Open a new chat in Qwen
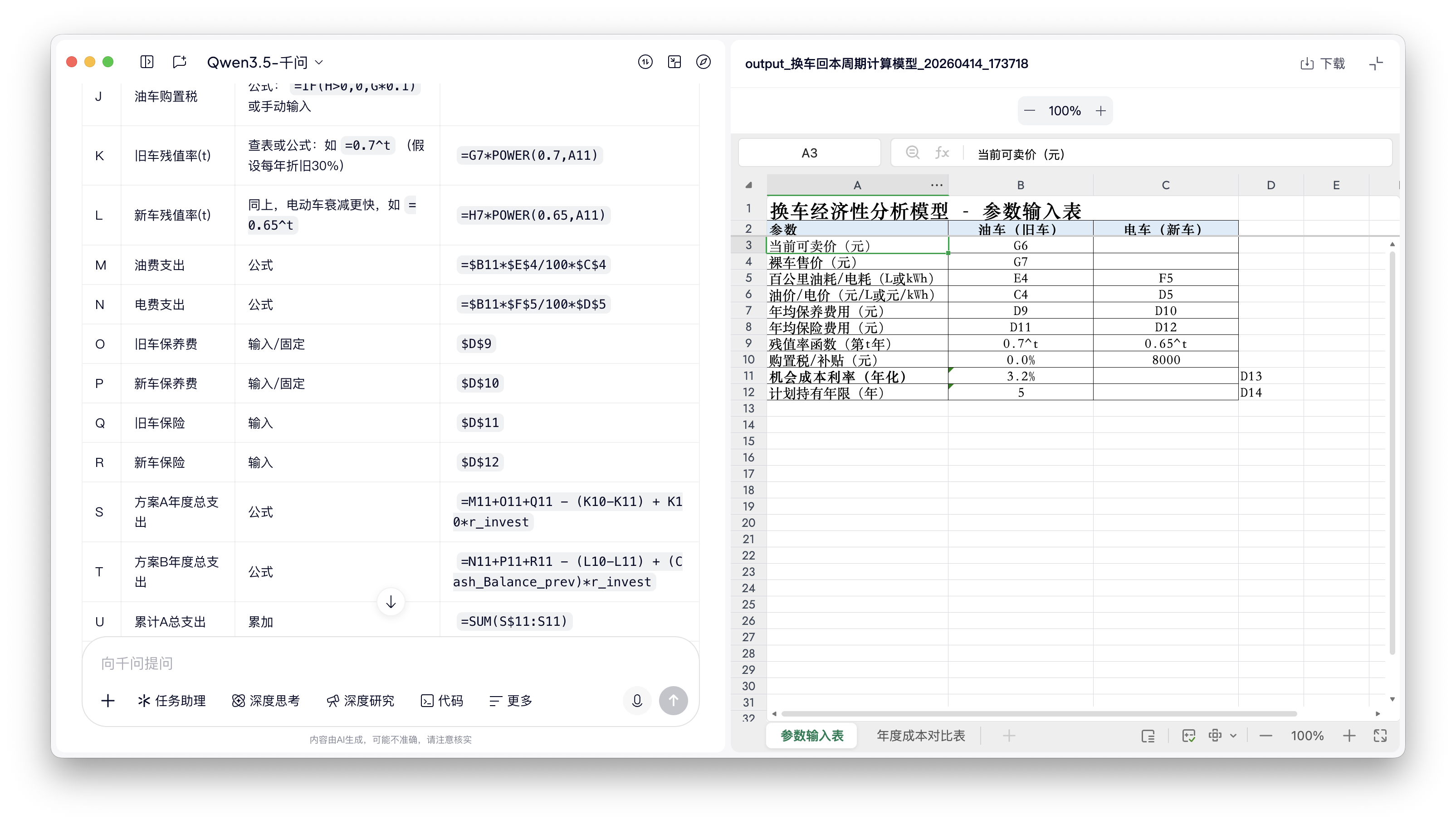 coord(180,62)
